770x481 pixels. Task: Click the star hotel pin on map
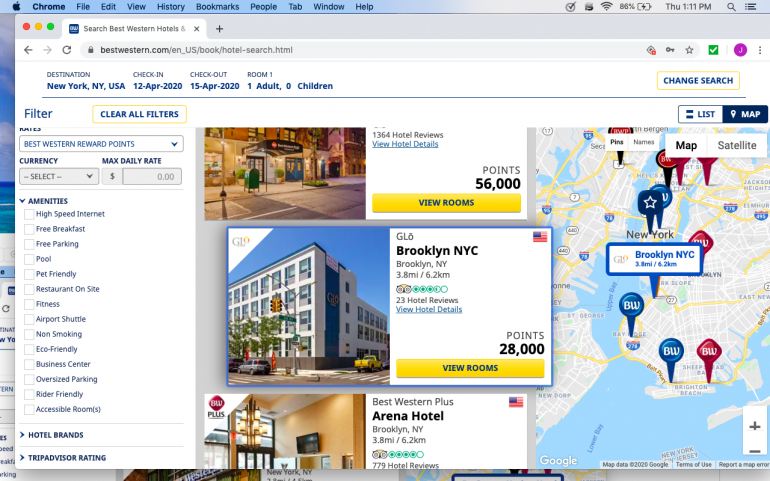[x=650, y=202]
